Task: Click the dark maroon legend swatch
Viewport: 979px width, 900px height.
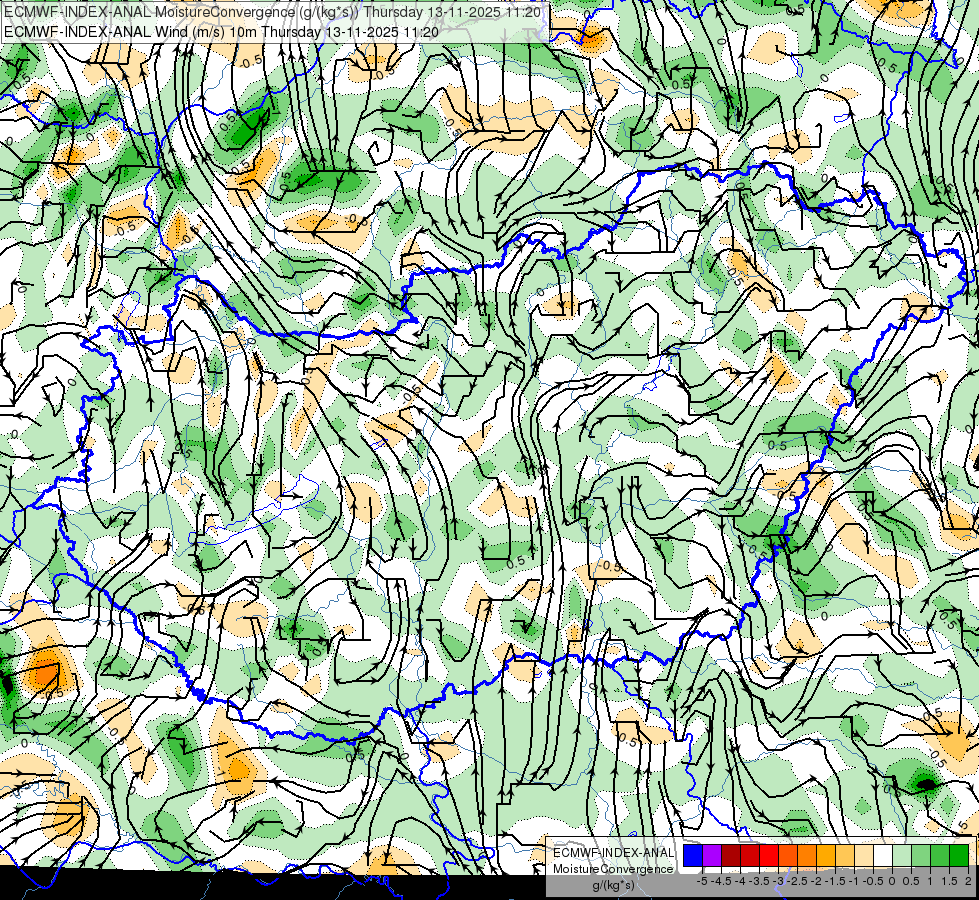Action: click(x=731, y=855)
